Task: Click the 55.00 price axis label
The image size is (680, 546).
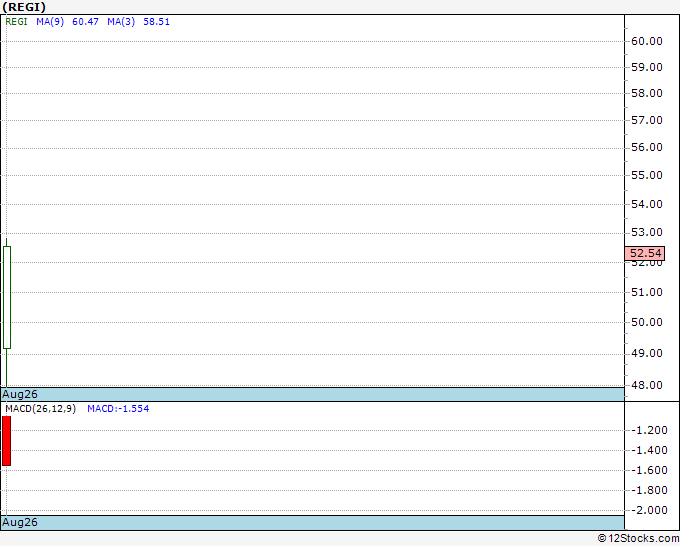Action: tap(647, 175)
